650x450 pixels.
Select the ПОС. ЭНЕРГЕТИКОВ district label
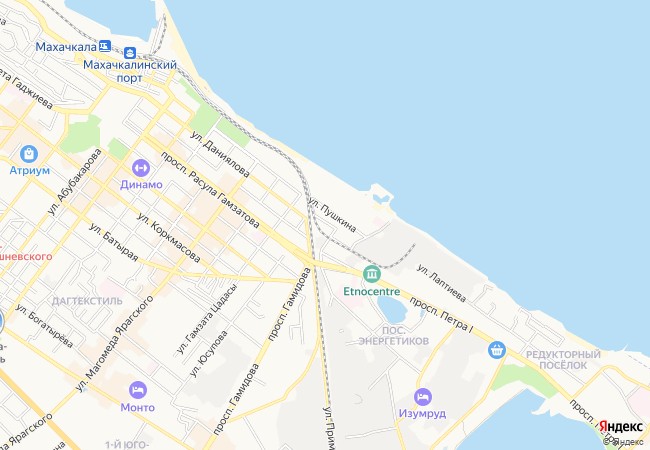click(393, 336)
